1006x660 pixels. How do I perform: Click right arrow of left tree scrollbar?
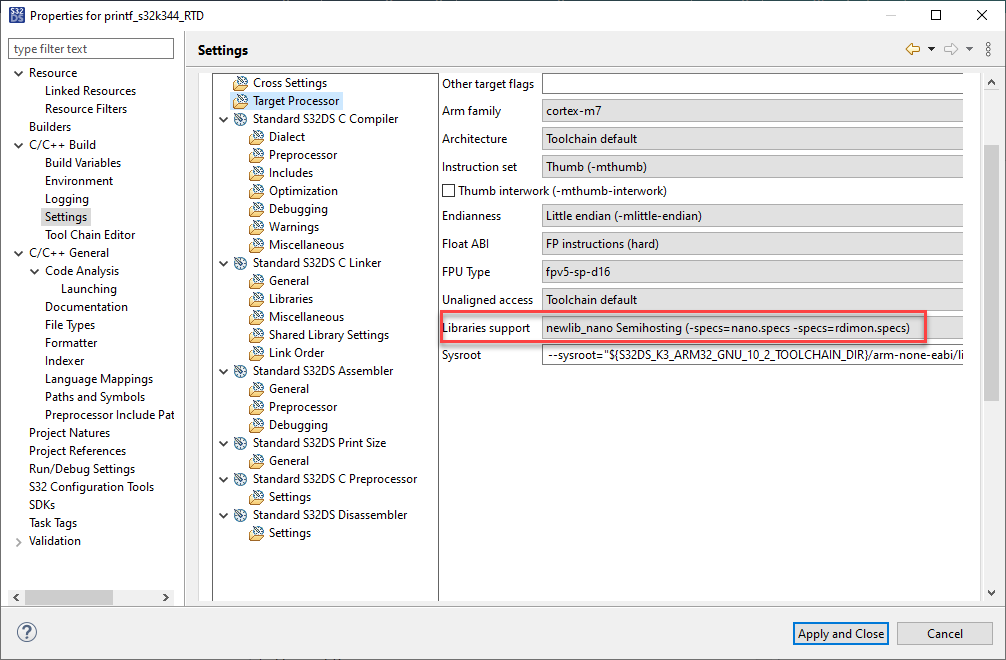pos(166,597)
